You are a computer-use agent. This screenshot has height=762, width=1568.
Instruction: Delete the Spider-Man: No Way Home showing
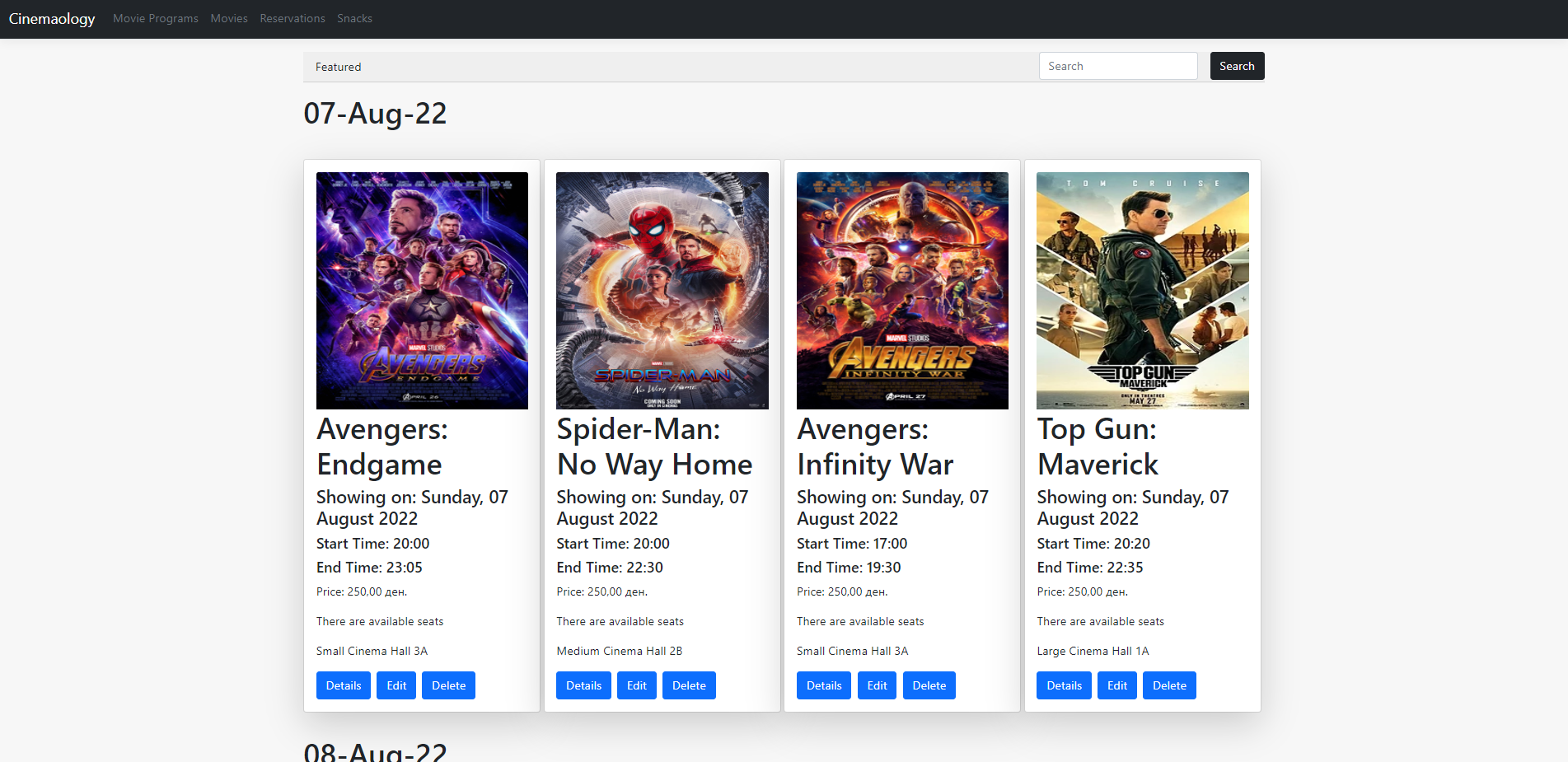click(689, 685)
